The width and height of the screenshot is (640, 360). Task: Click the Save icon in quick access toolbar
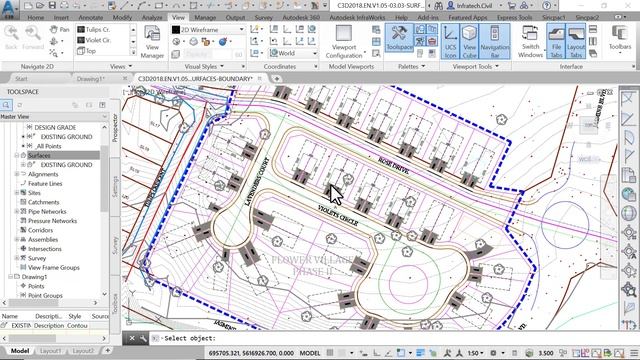[52, 6]
